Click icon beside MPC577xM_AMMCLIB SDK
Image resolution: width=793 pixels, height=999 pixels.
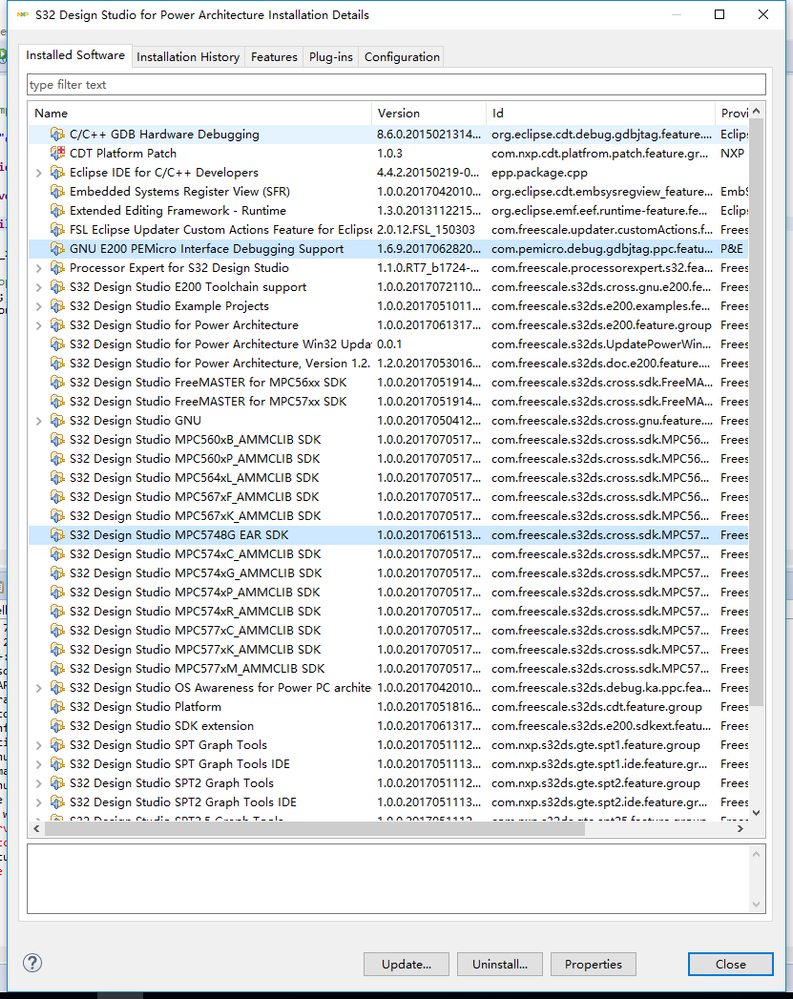pyautogui.click(x=57, y=669)
